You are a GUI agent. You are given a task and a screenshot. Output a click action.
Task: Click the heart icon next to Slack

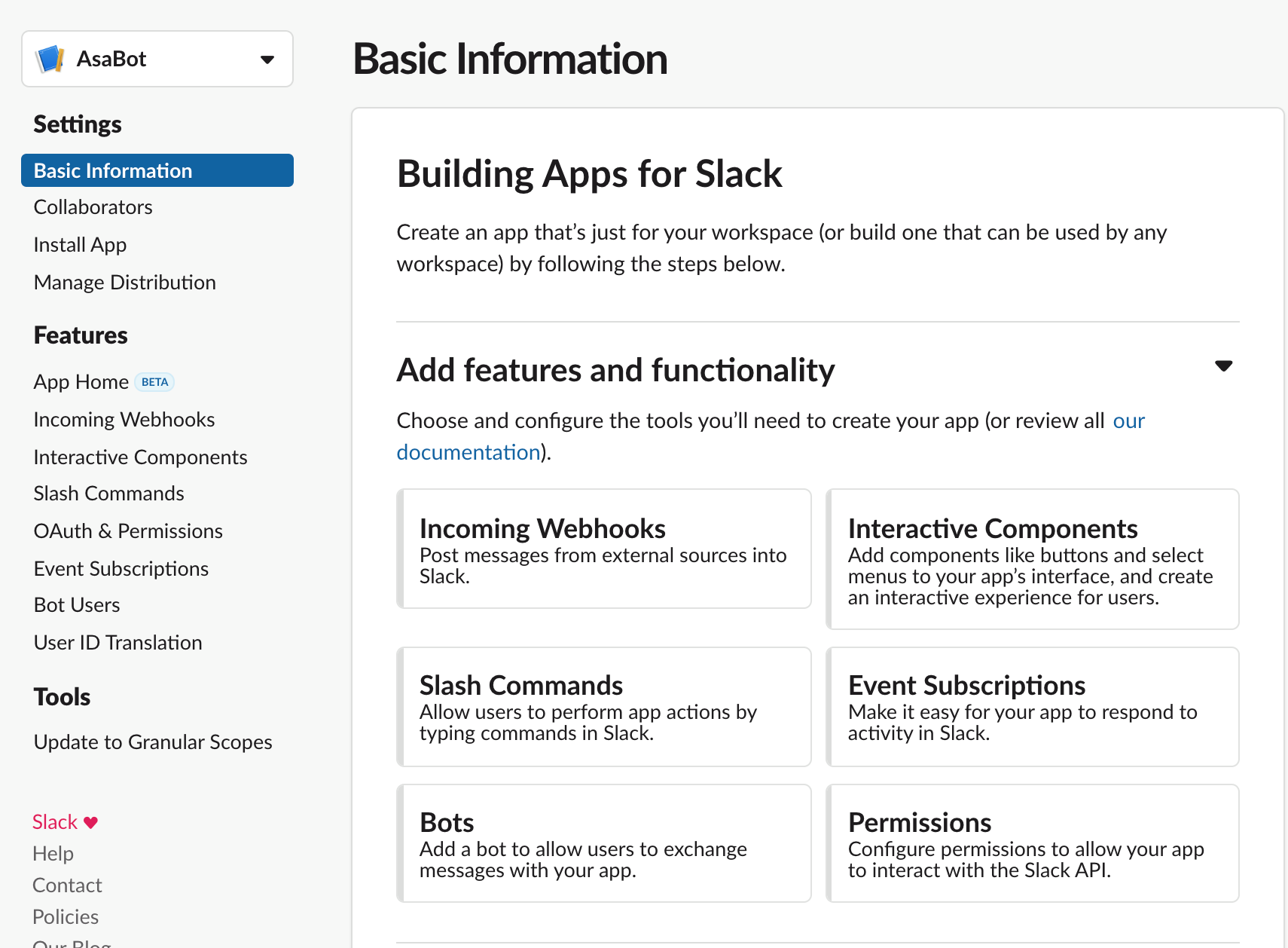coord(91,822)
